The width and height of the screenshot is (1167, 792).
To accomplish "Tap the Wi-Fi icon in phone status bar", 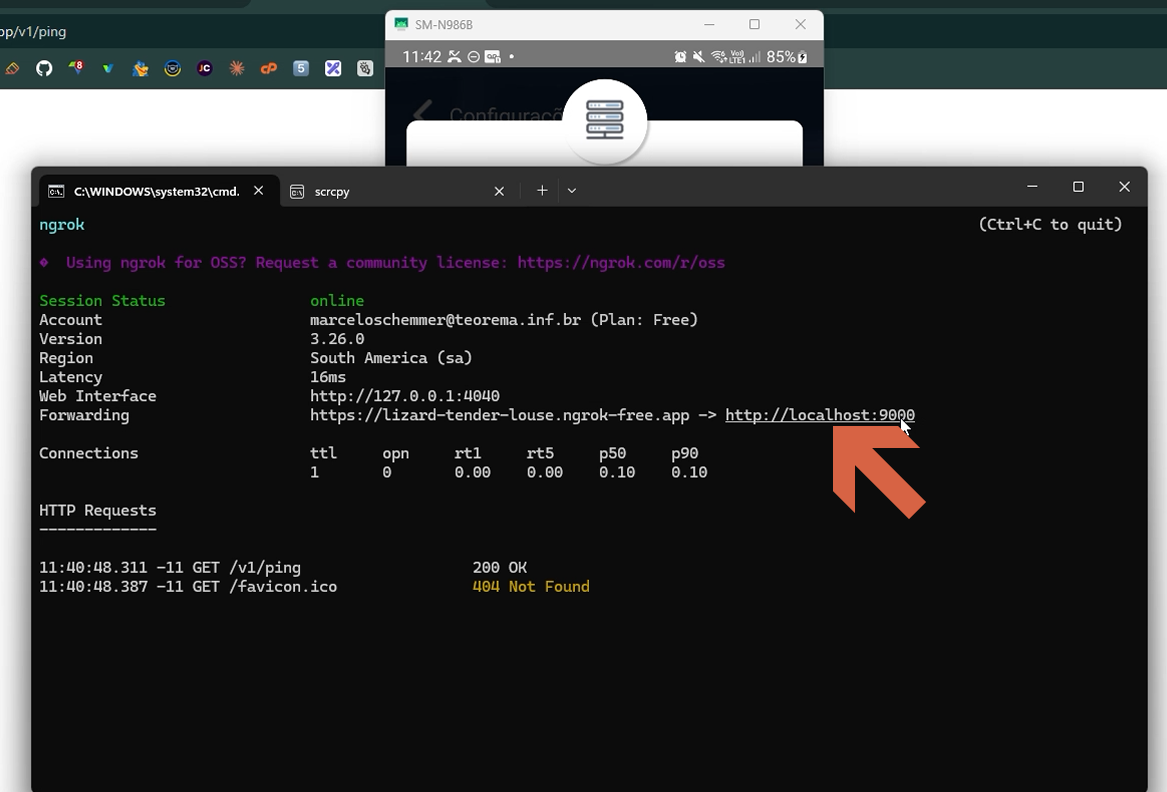I will point(718,57).
